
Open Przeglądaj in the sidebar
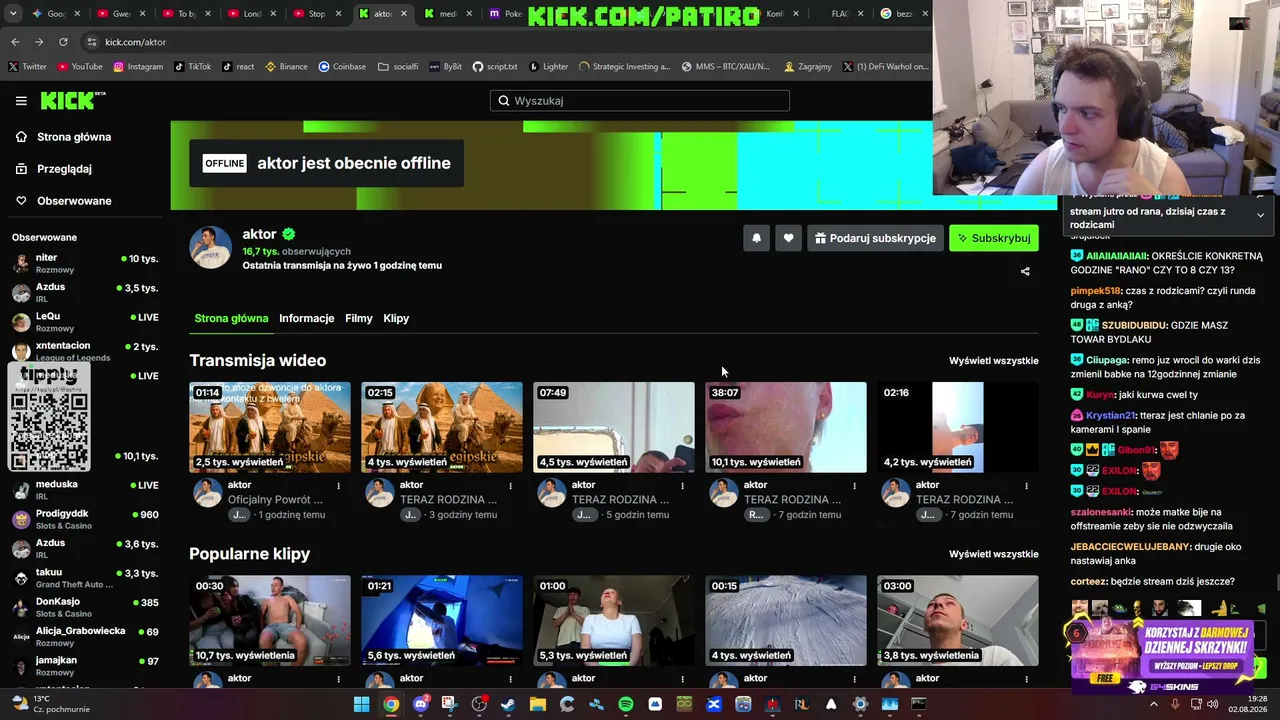coord(64,169)
